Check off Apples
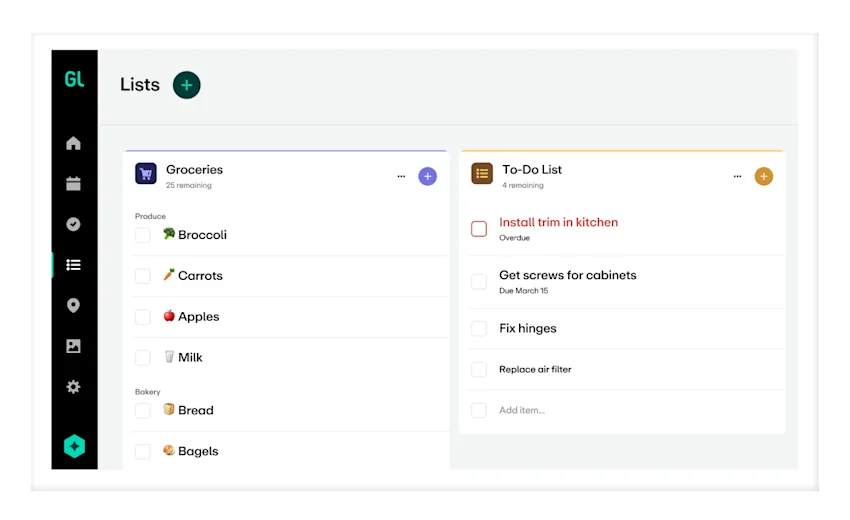 pos(143,317)
